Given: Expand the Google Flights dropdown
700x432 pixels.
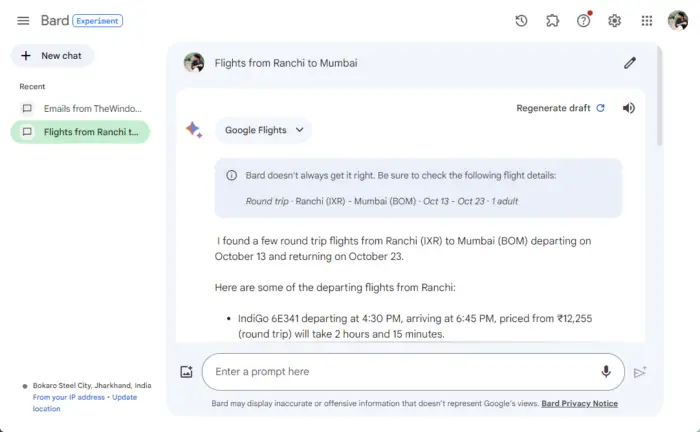Looking at the screenshot, I should (264, 130).
